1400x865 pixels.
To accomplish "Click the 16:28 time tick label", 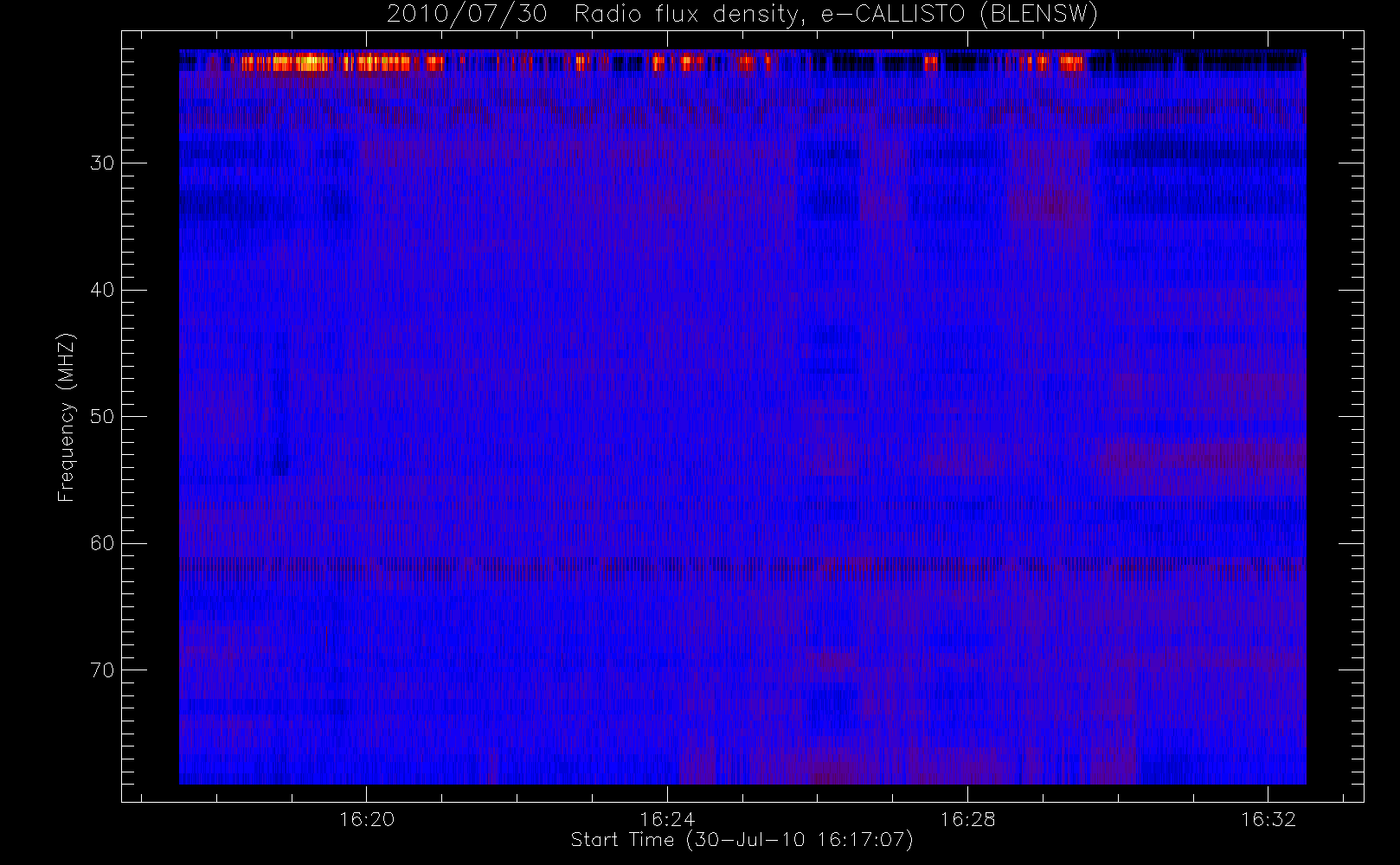I will [x=967, y=818].
